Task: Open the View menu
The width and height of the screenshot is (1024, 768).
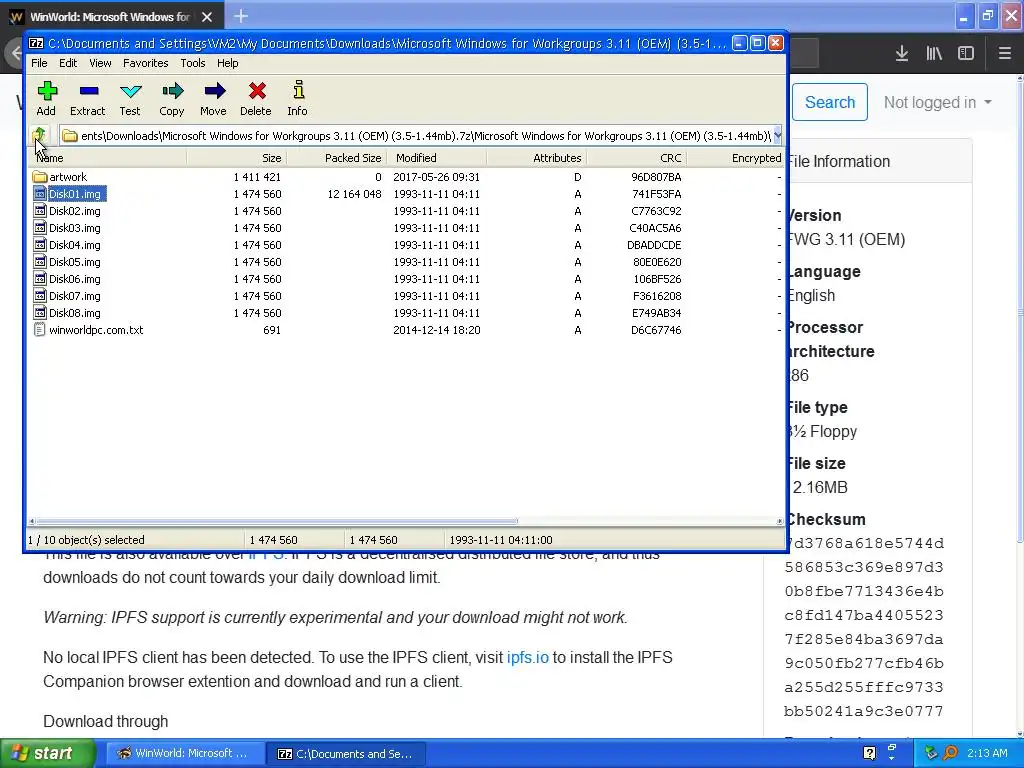Action: click(x=100, y=63)
